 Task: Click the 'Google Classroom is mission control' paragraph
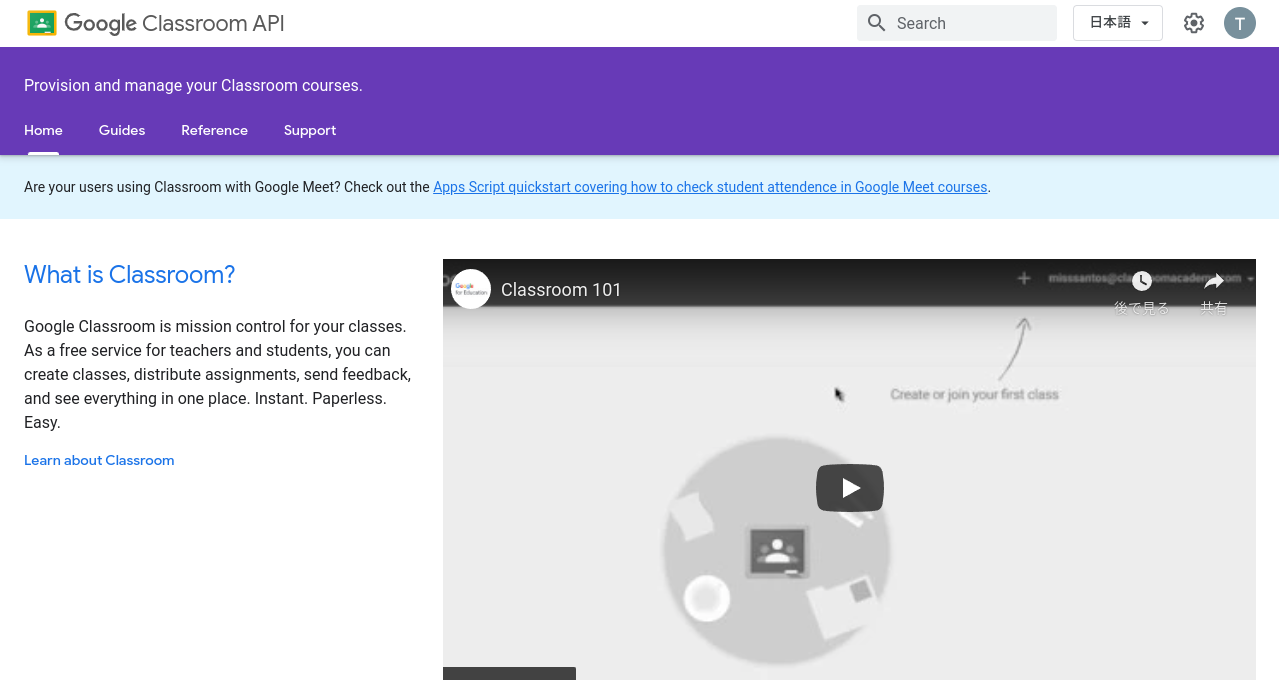pyautogui.click(x=218, y=374)
